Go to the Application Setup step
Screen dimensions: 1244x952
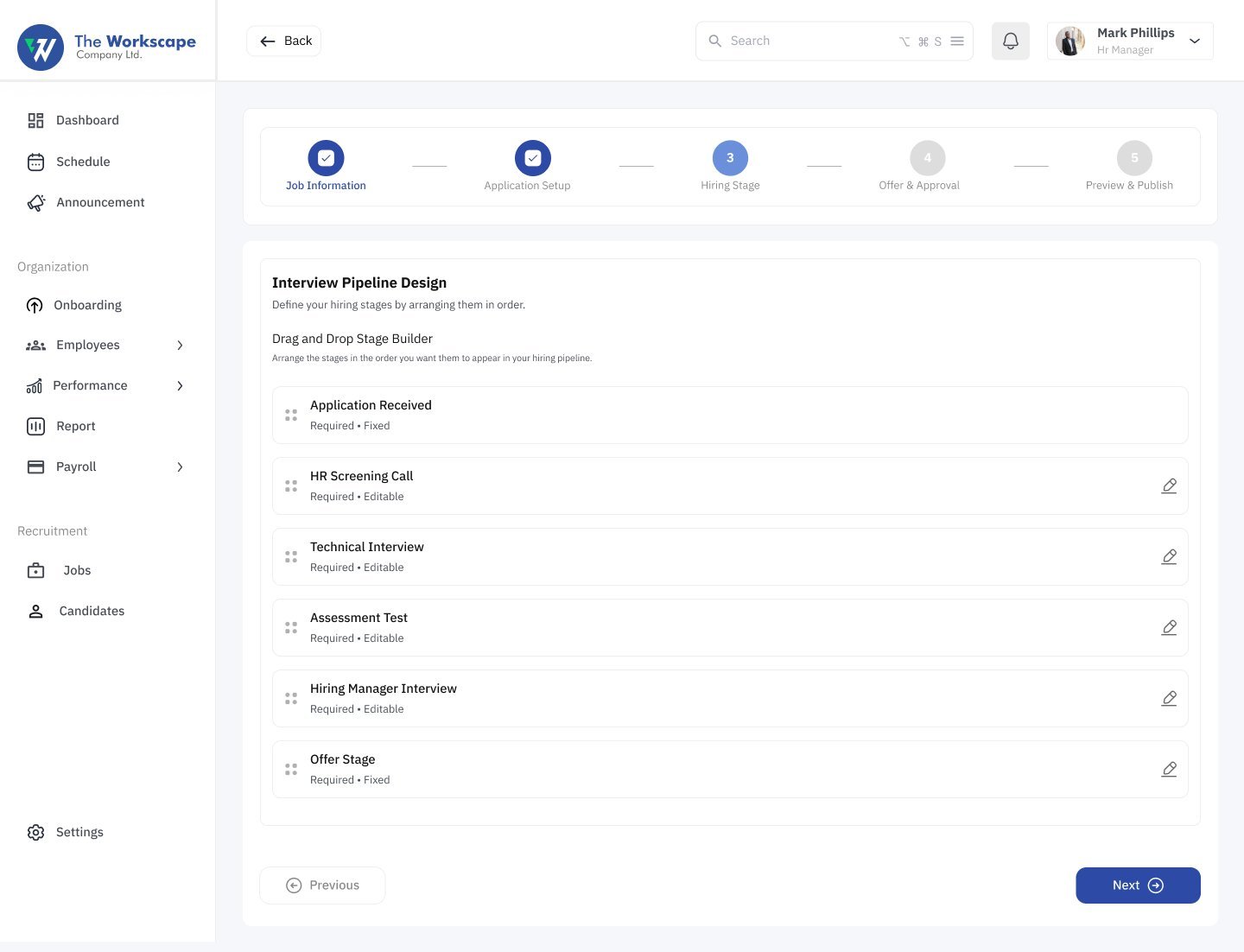tap(528, 166)
